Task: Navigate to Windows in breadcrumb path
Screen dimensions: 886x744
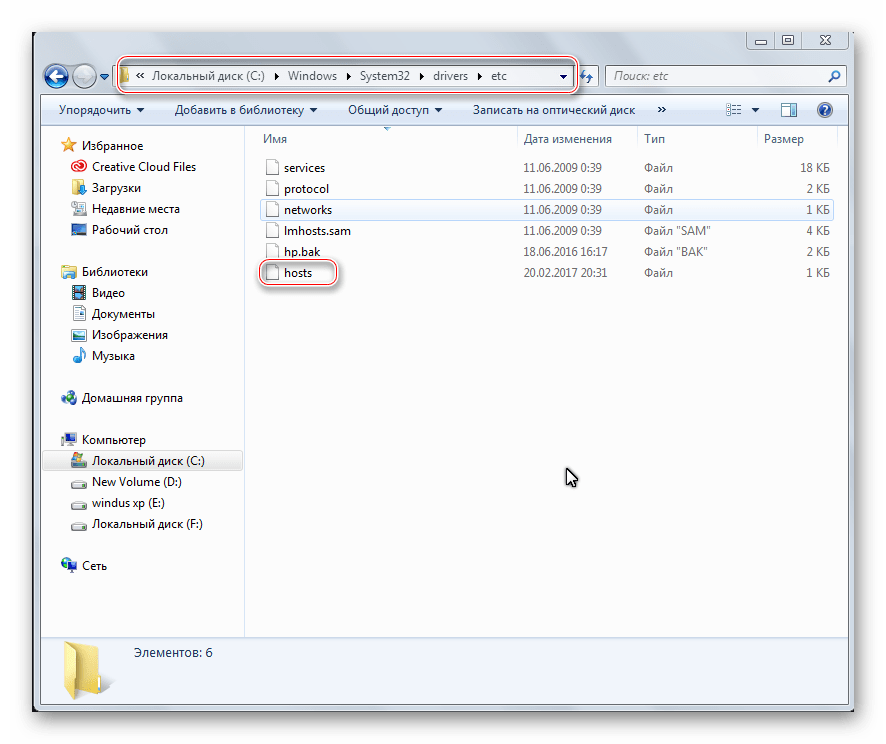Action: pos(312,76)
